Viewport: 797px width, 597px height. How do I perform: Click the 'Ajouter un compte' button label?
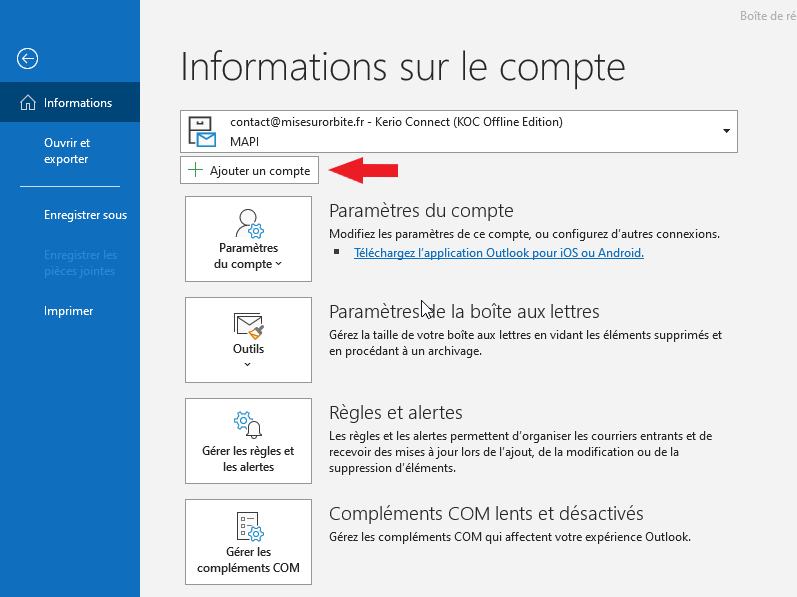click(260, 171)
